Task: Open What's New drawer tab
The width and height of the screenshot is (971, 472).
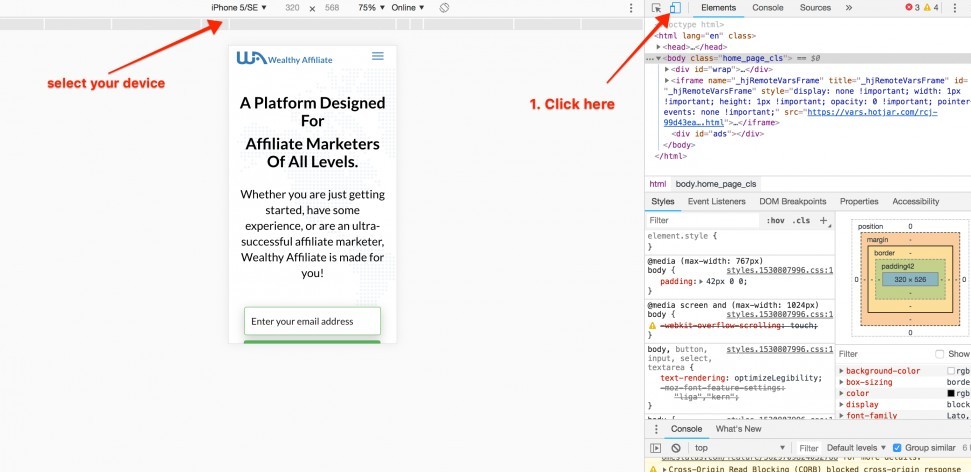Action: pos(738,429)
